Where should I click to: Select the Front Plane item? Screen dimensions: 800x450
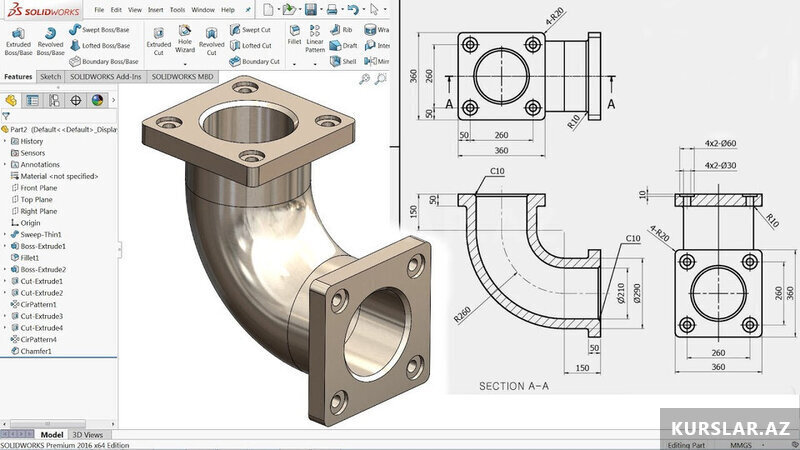point(34,188)
